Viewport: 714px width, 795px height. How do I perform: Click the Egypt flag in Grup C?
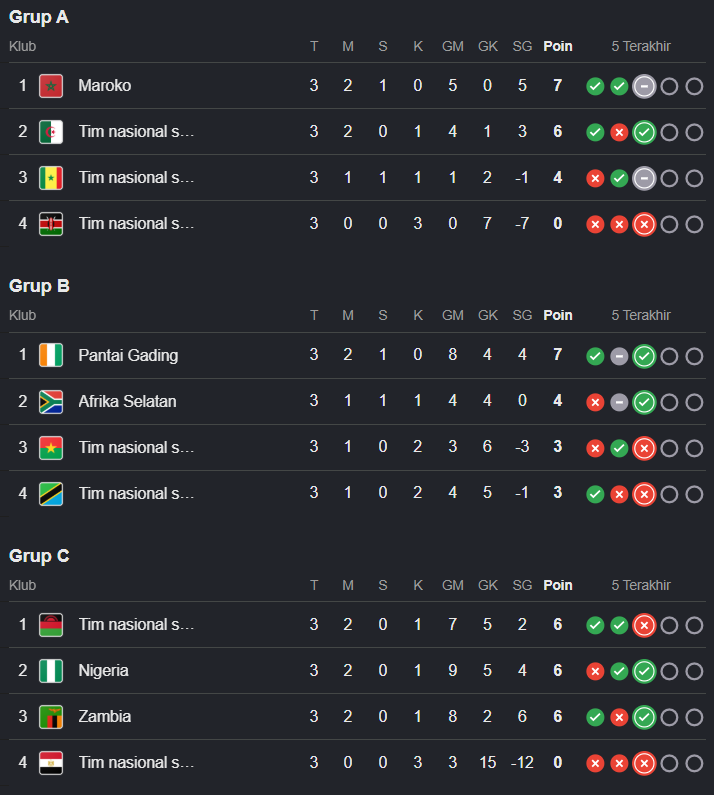pyautogui.click(x=51, y=763)
